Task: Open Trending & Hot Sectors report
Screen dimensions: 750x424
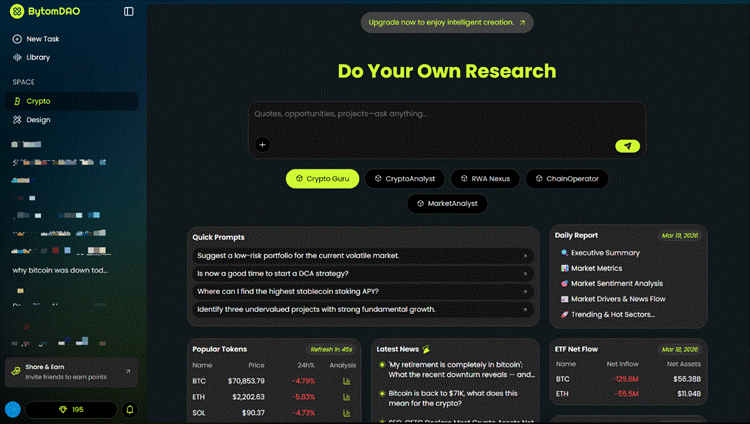Action: (607, 314)
